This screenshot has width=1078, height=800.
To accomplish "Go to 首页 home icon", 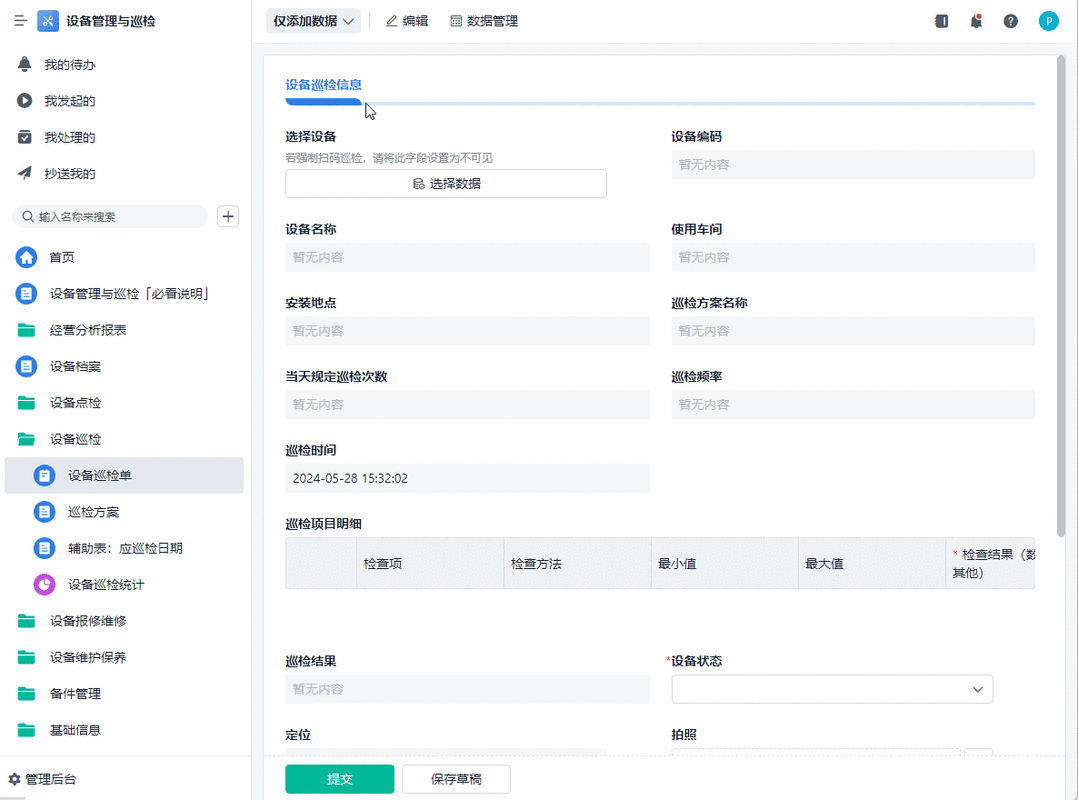I will tap(26, 257).
